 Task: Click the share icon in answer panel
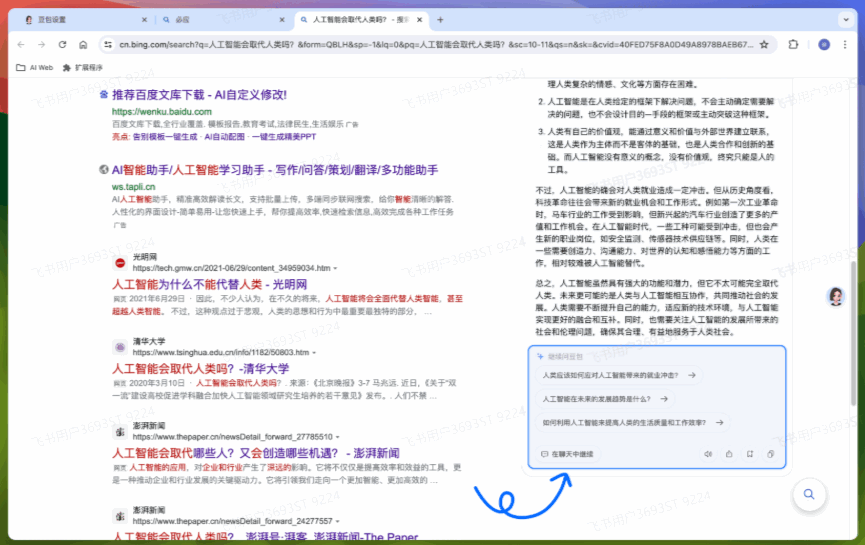(x=728, y=454)
